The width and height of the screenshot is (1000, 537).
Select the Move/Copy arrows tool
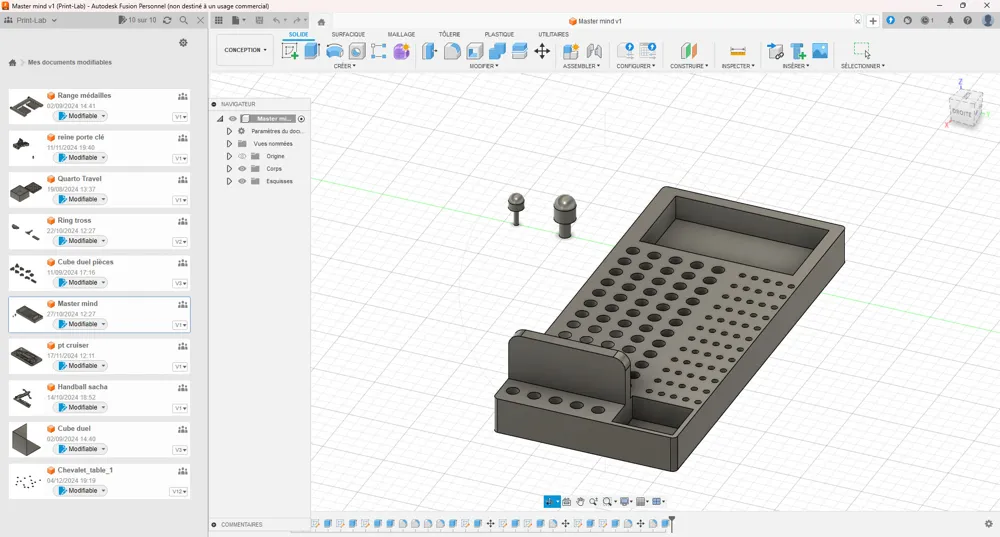[x=542, y=51]
